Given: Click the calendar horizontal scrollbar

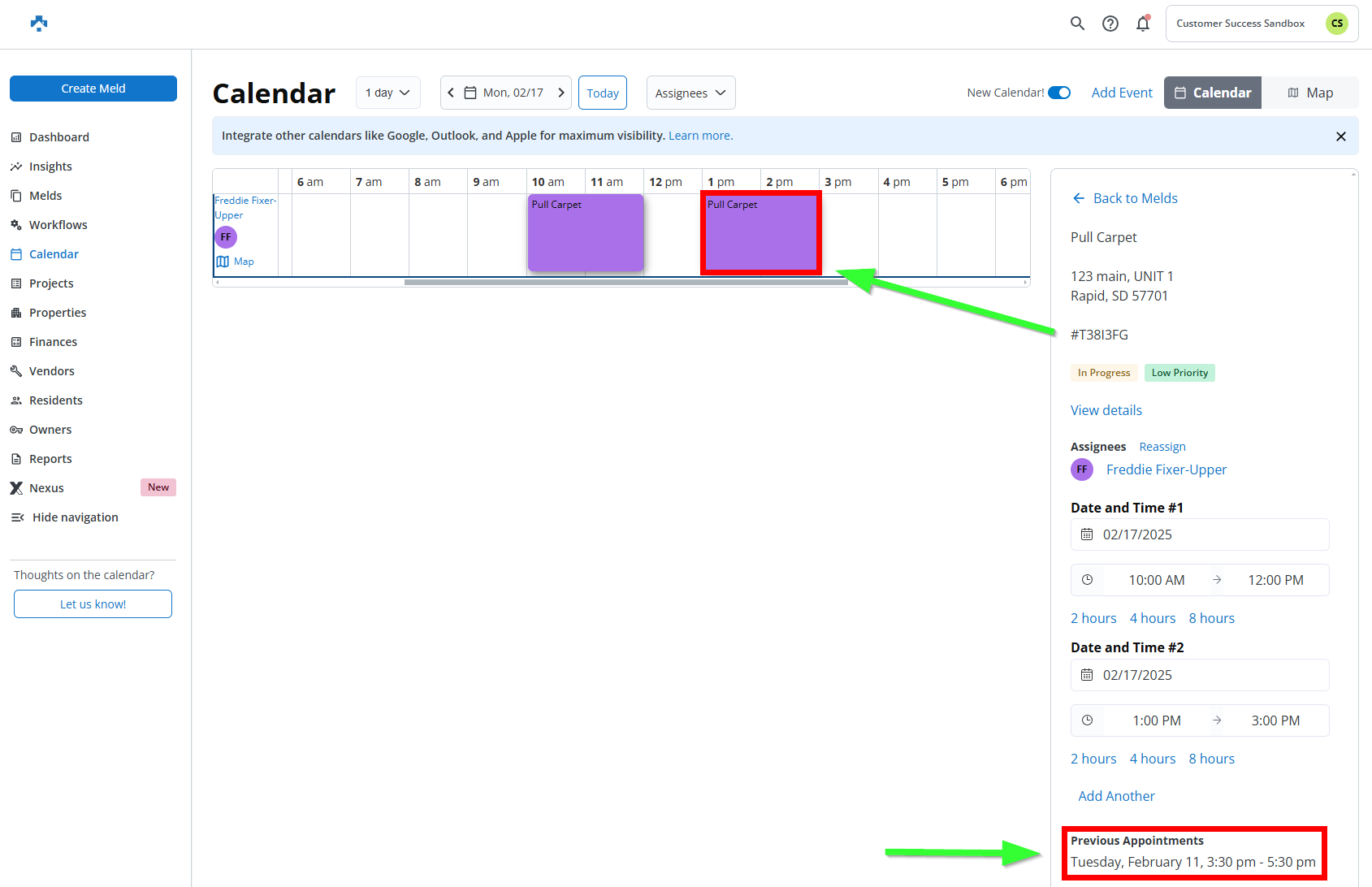Looking at the screenshot, I should pos(625,283).
